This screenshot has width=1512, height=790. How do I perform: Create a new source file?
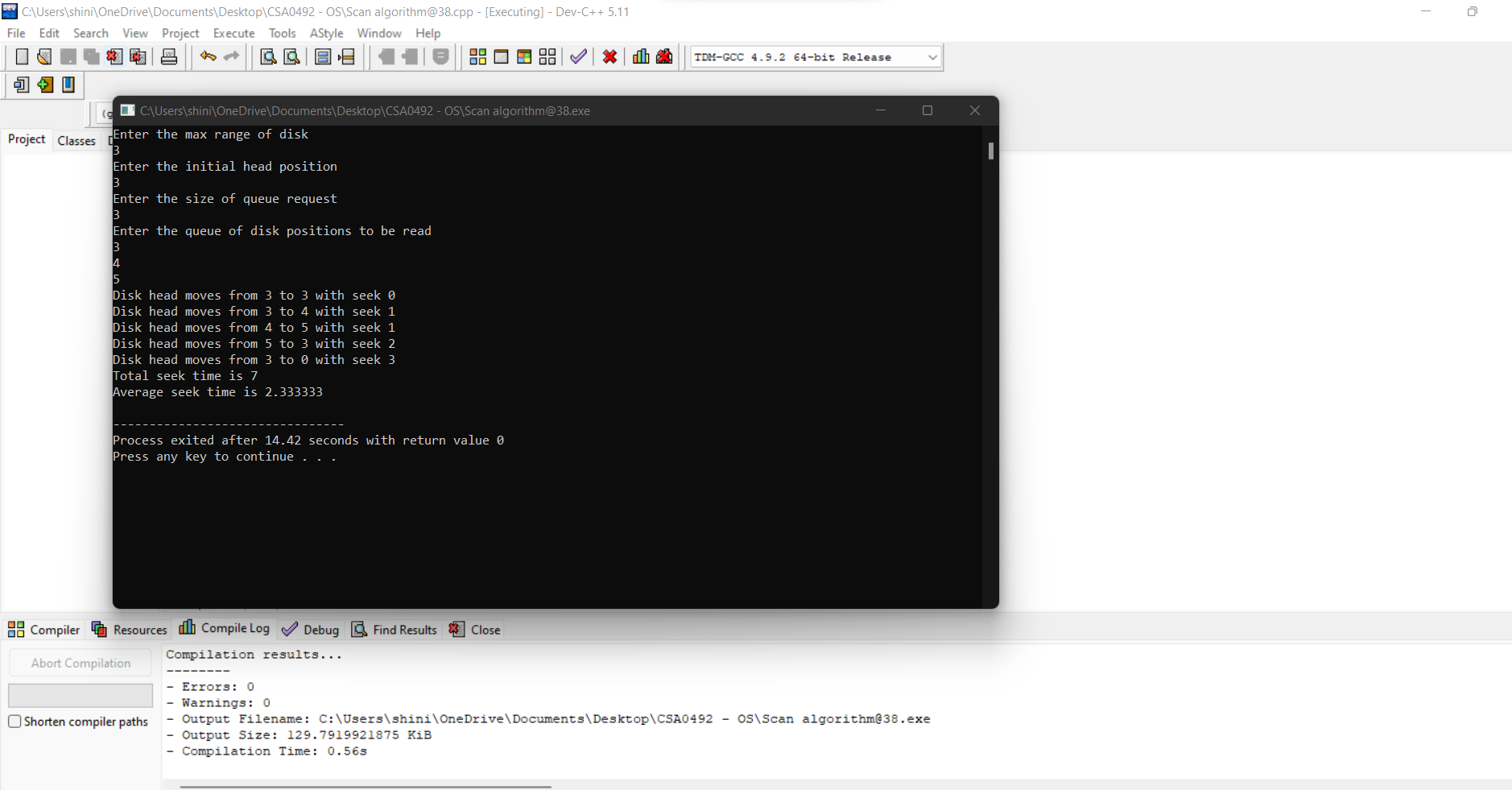[x=22, y=56]
